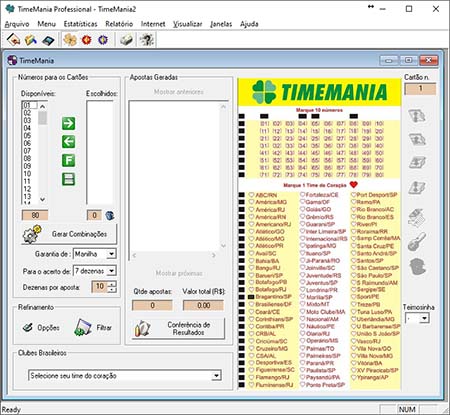Click the Mostrar anteriores button
The width and height of the screenshot is (450, 415).
[x=179, y=92]
